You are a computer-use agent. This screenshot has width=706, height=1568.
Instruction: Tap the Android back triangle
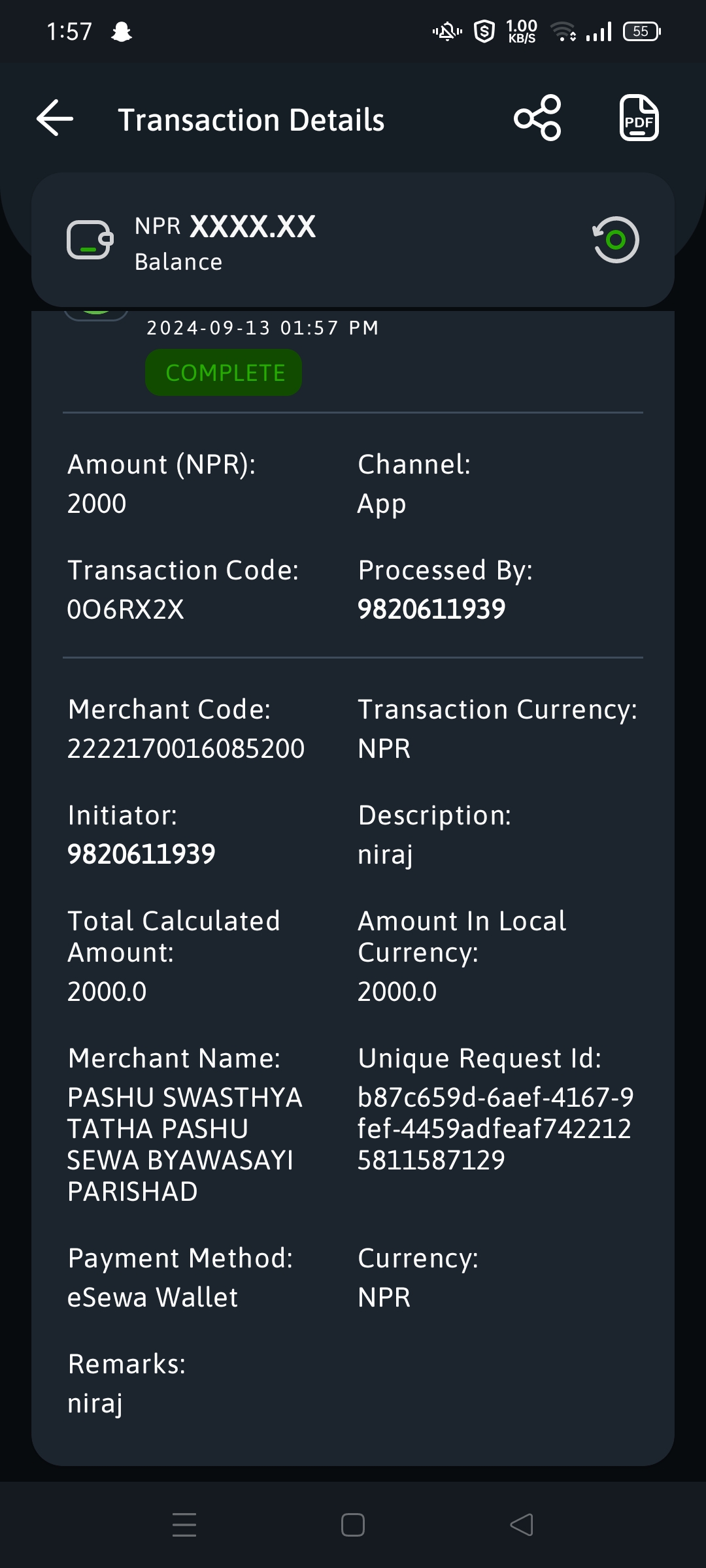(x=521, y=1525)
